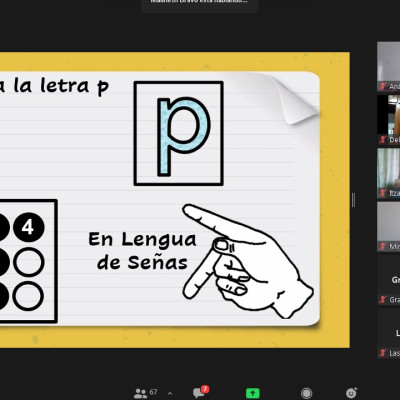Expand the participants options chevron
The image size is (400, 400).
click(170, 394)
